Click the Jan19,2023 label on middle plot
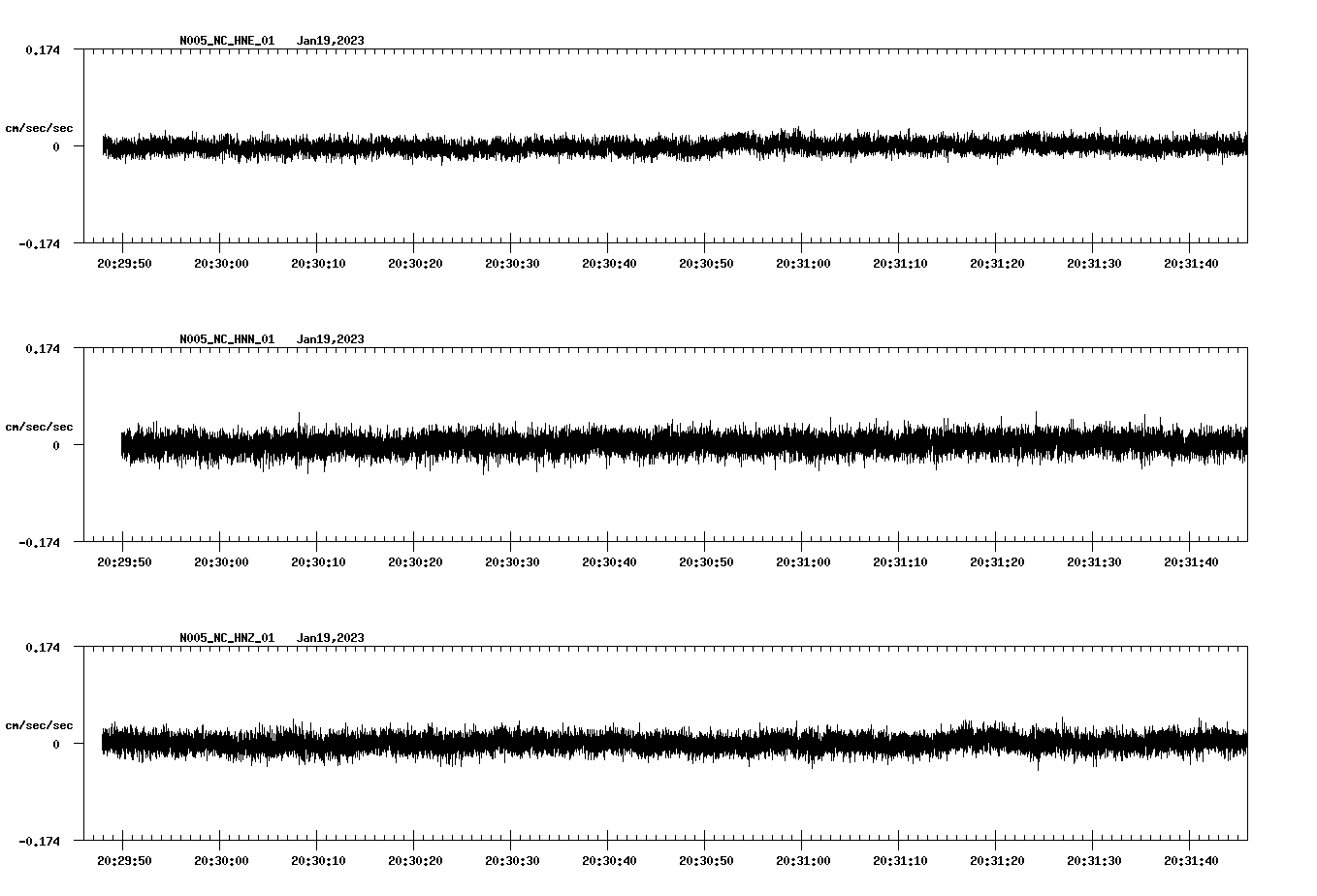1317x896 pixels. coord(331,339)
